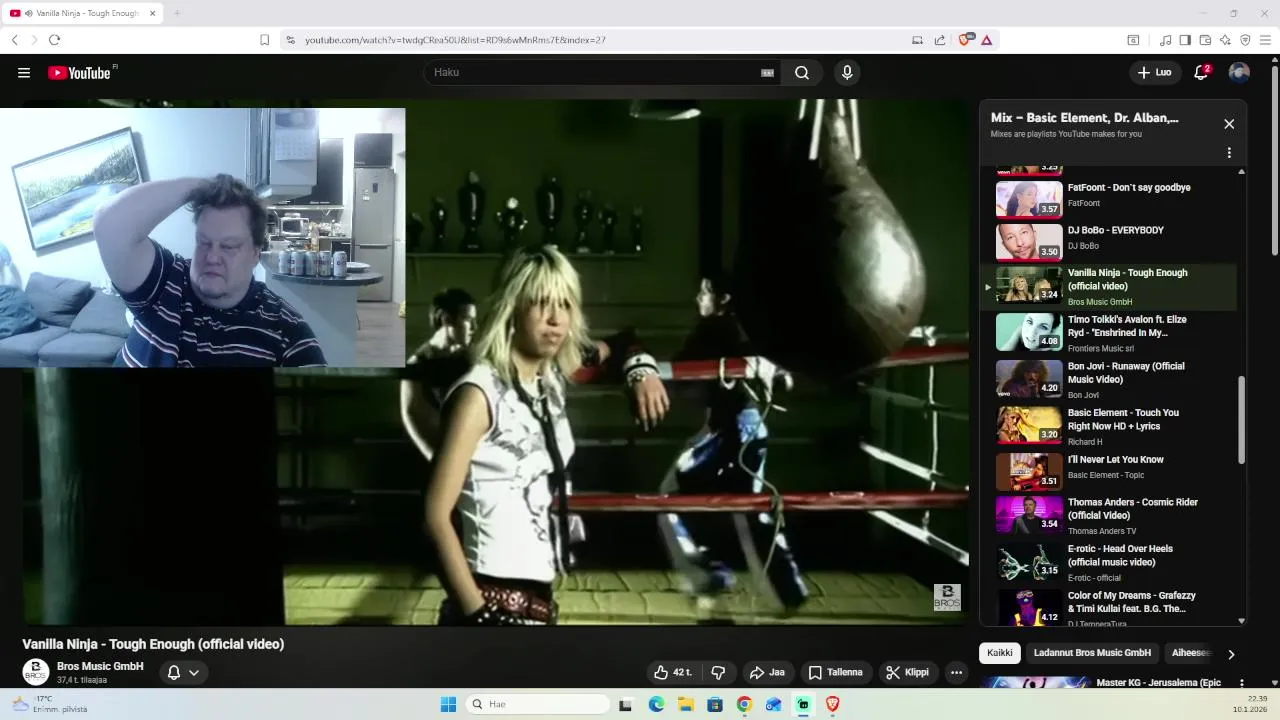The image size is (1280, 720).
Task: Click the Mix playlist scrollbar thumb
Action: [1242, 420]
